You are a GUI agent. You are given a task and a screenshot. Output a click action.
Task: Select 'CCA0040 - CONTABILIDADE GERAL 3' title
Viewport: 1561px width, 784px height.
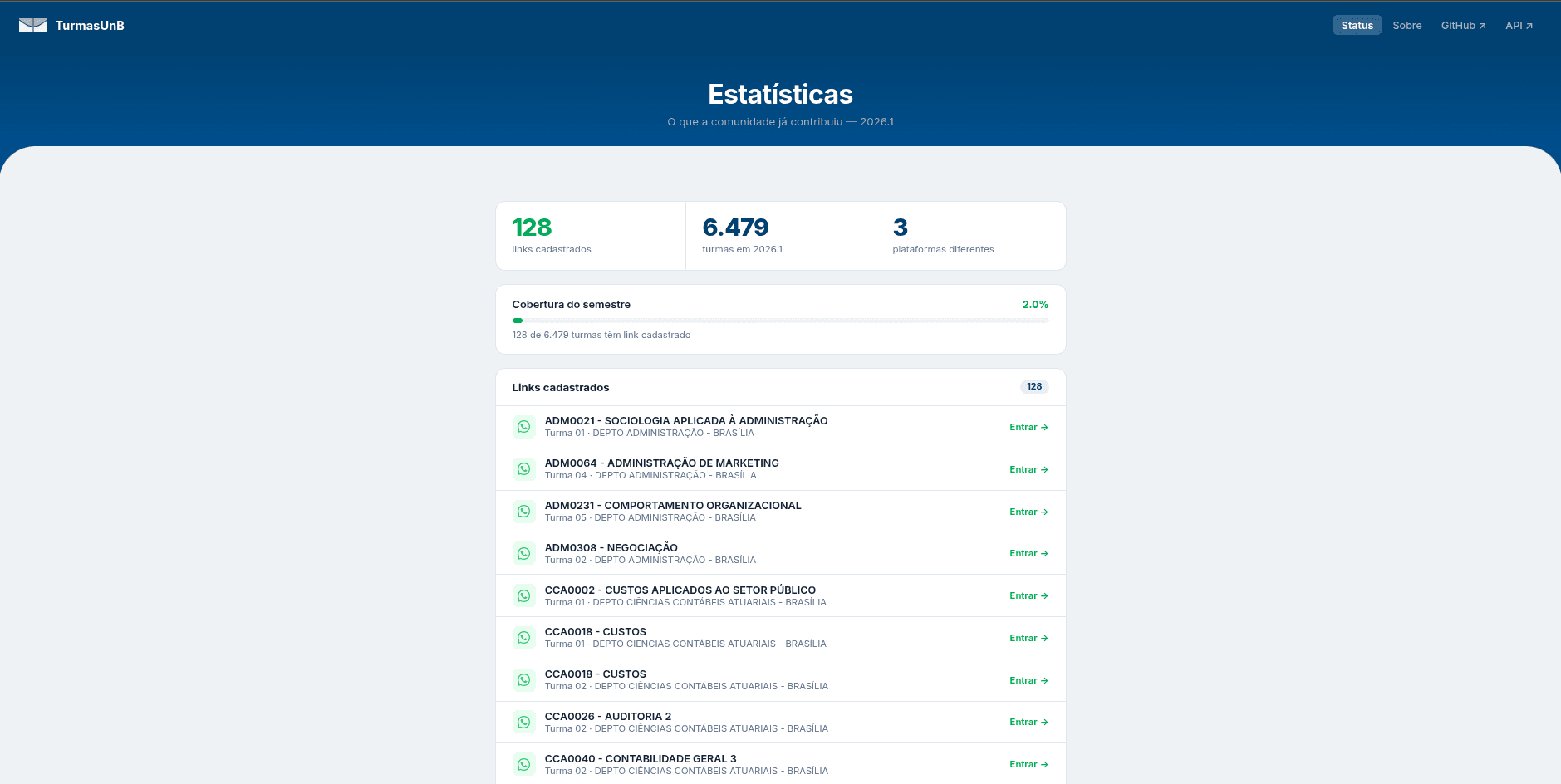pyautogui.click(x=641, y=759)
